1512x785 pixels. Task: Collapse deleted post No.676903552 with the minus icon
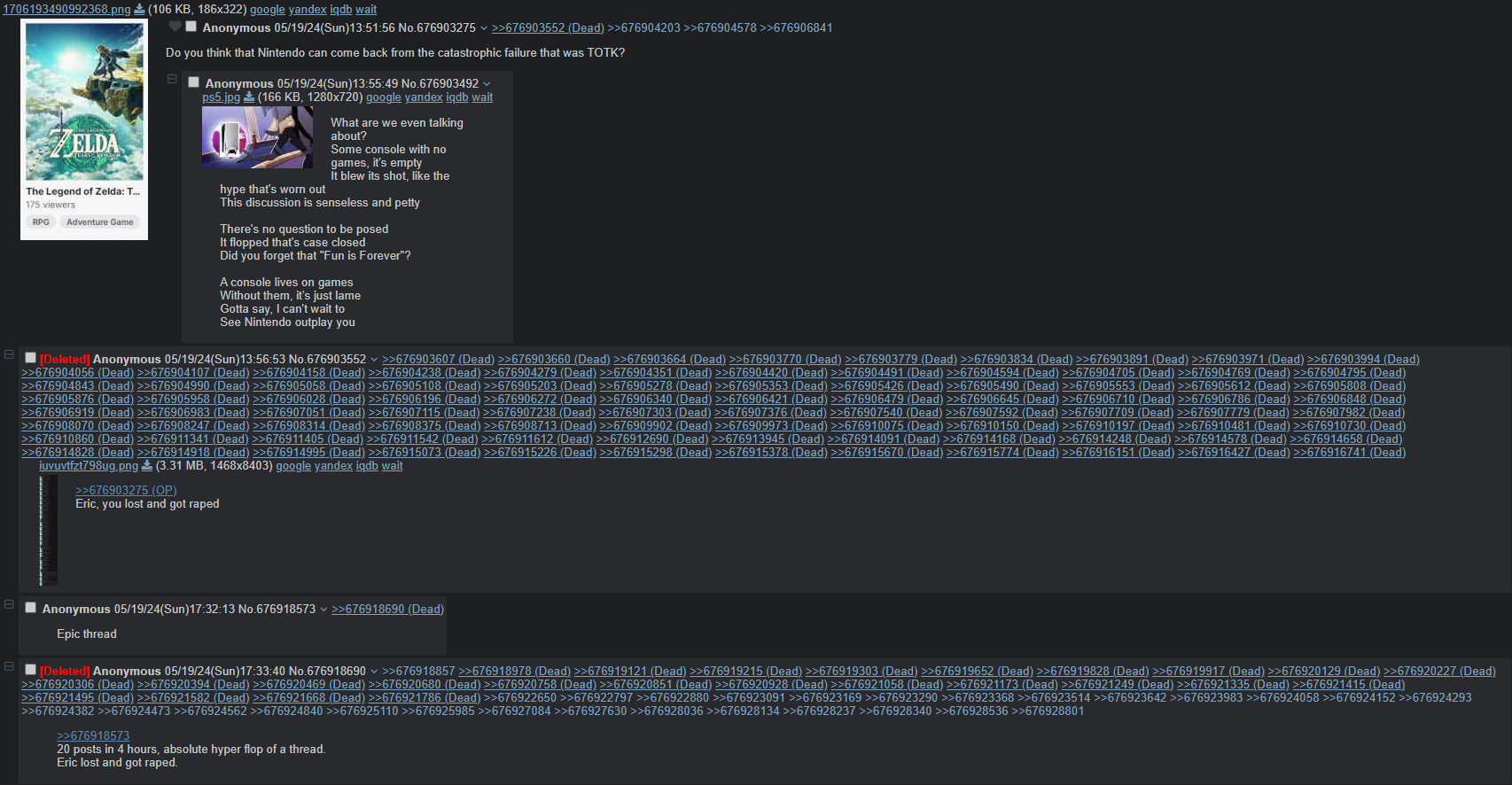9,354
